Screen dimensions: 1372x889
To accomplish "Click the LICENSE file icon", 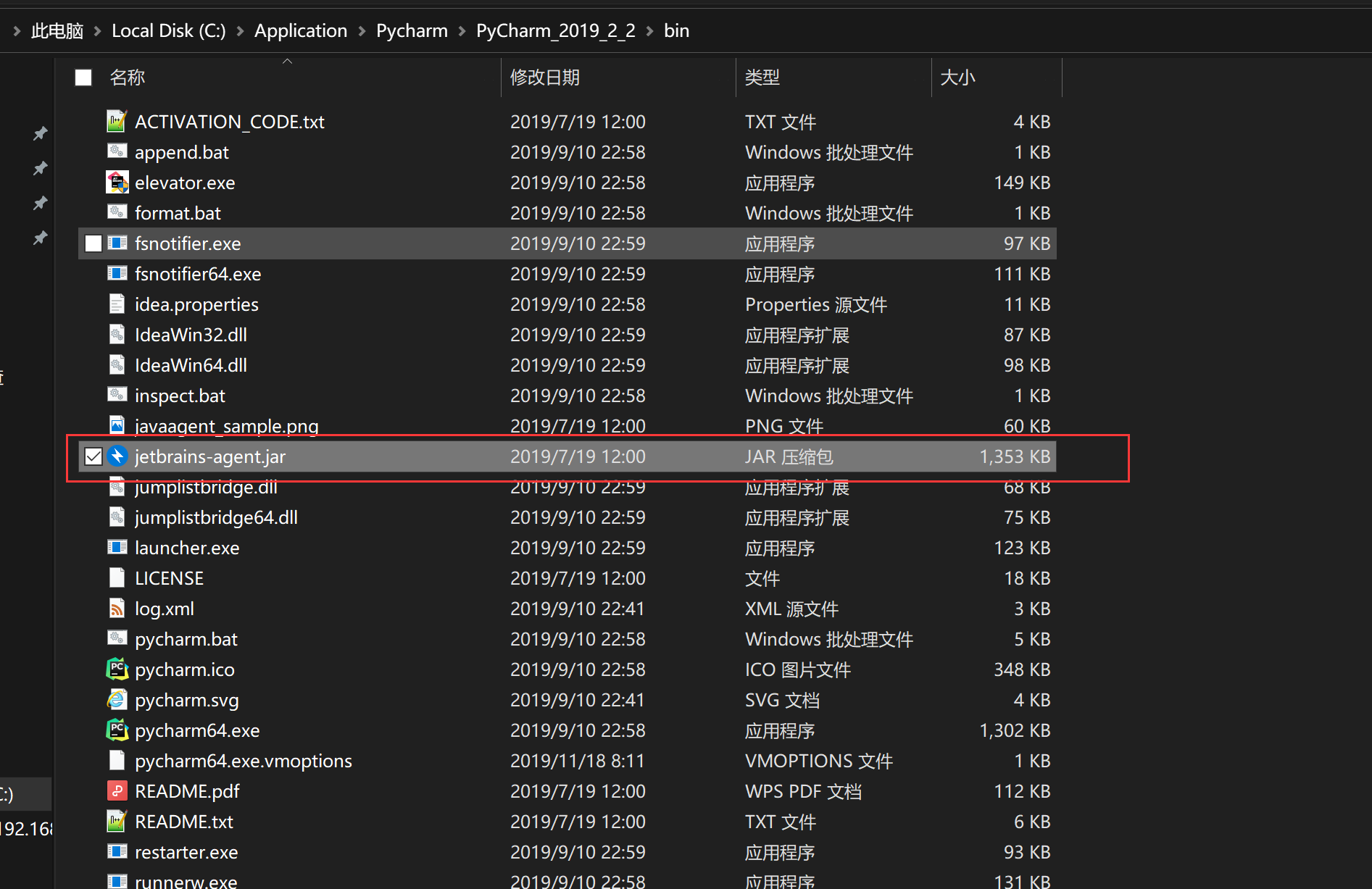I will tap(117, 577).
